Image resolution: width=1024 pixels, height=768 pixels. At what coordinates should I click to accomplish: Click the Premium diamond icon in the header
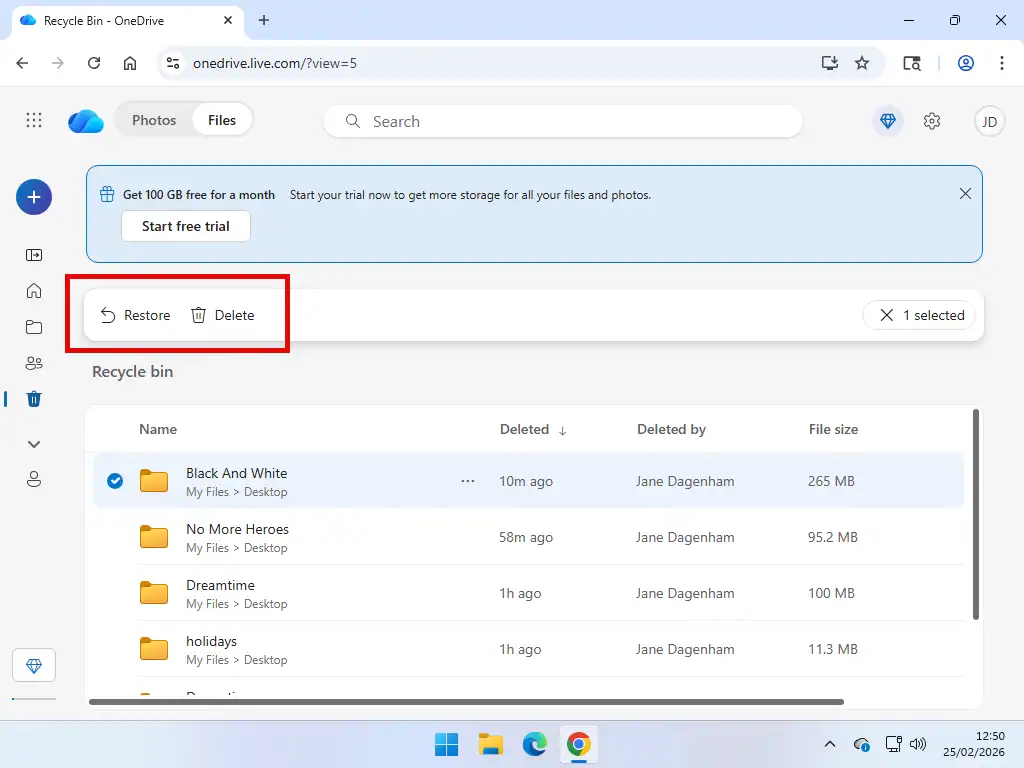[x=888, y=120]
